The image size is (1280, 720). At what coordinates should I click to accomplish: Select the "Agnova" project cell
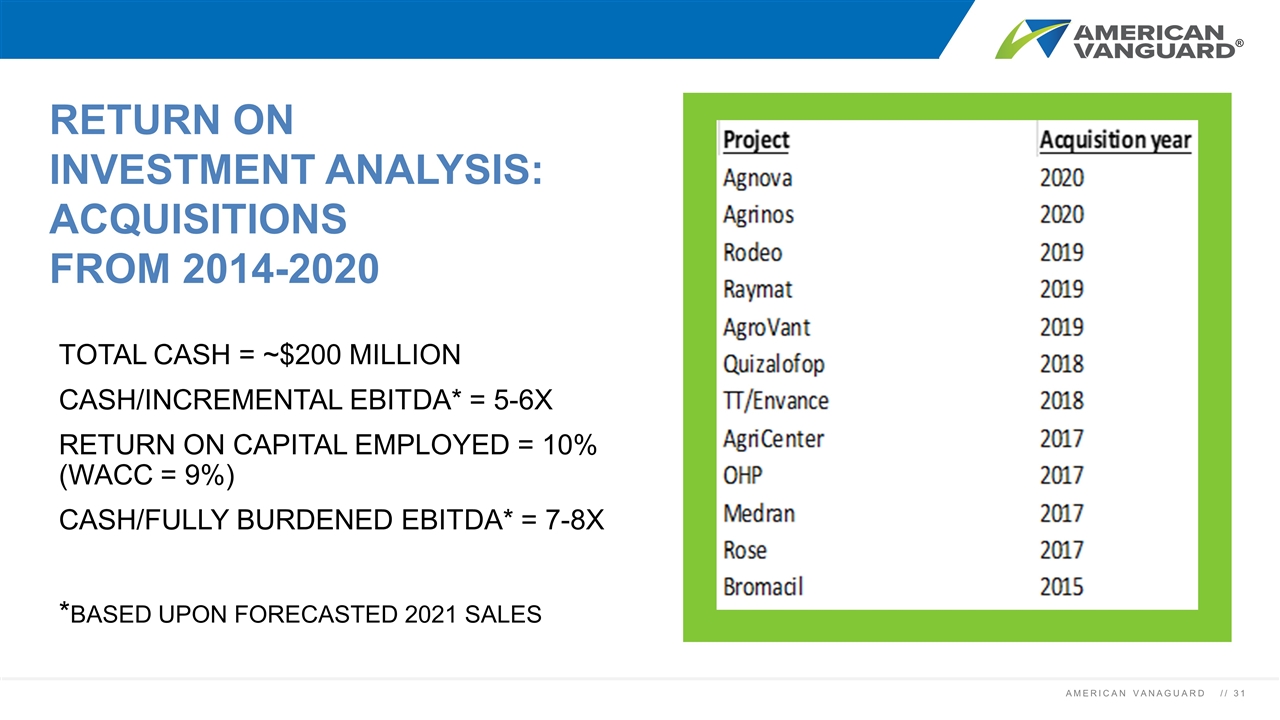point(757,178)
